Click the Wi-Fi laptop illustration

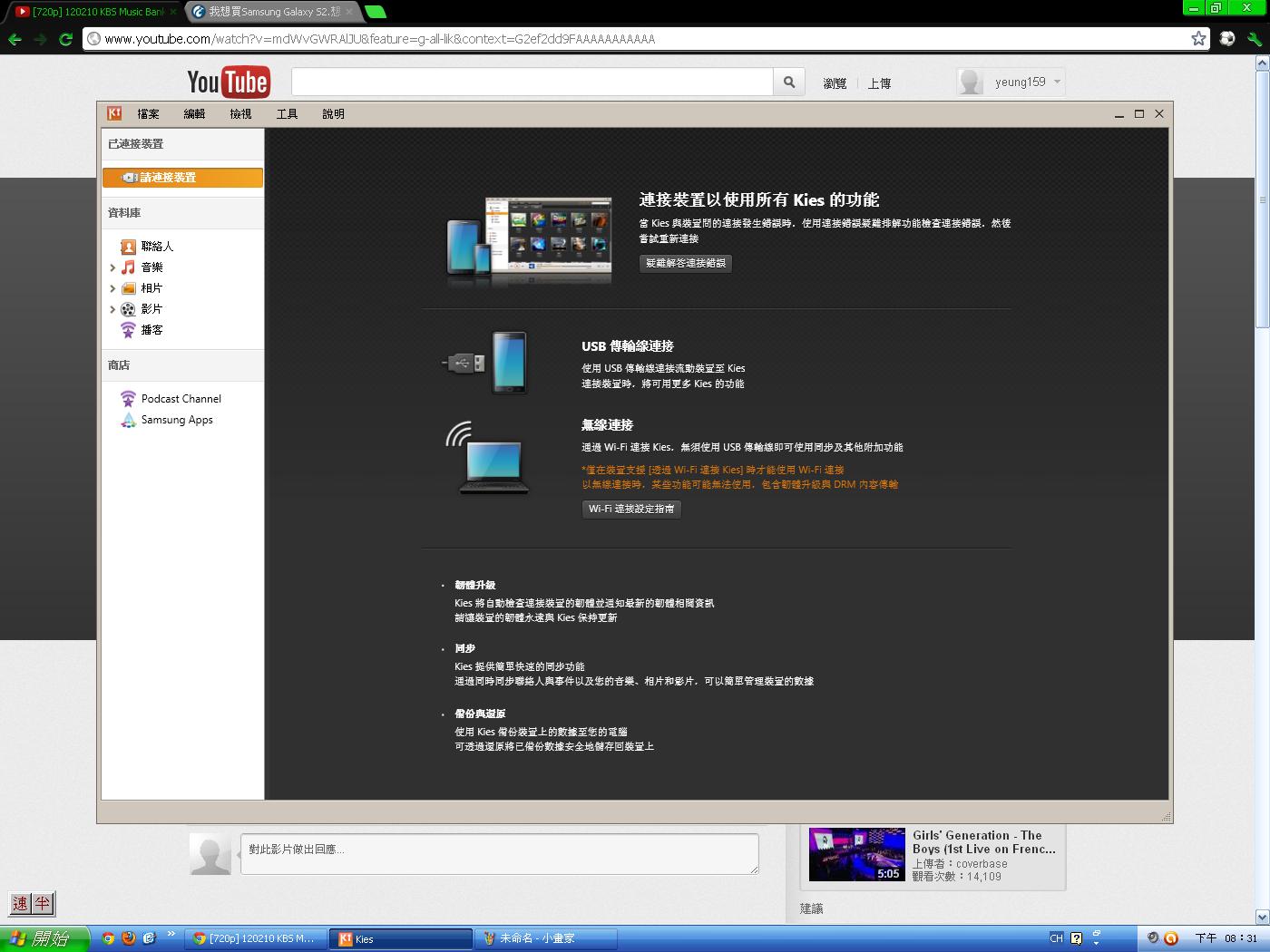click(x=487, y=458)
